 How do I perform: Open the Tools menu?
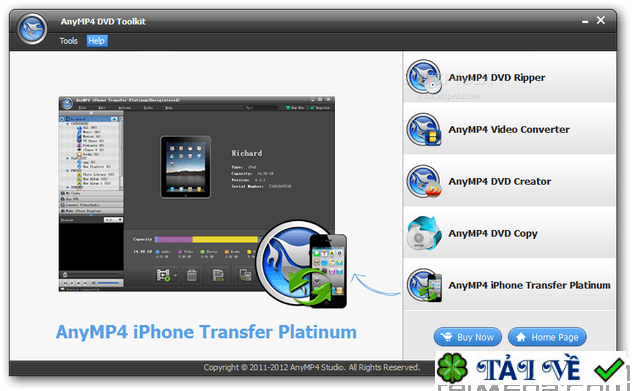coord(68,41)
